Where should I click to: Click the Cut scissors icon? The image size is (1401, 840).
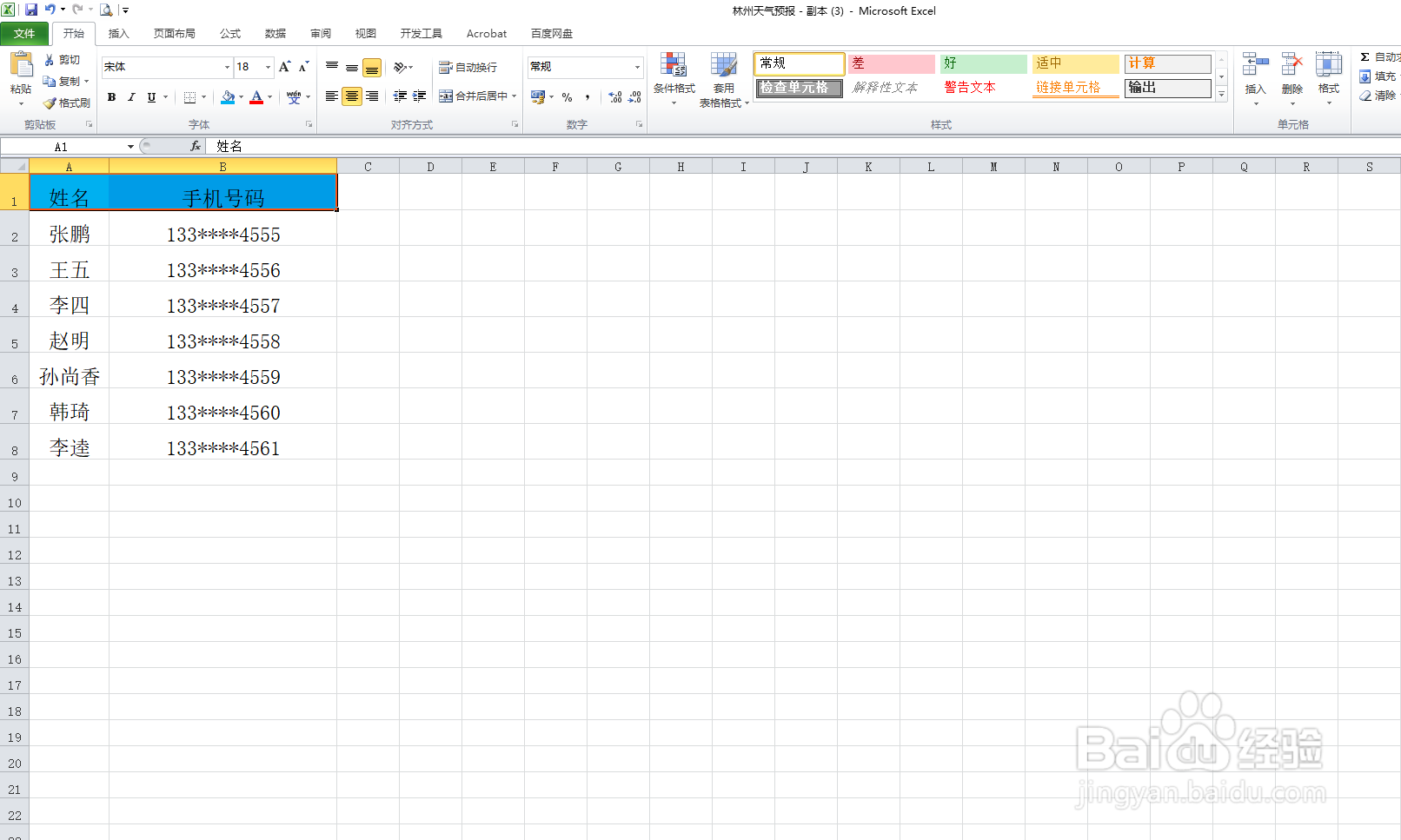50,60
